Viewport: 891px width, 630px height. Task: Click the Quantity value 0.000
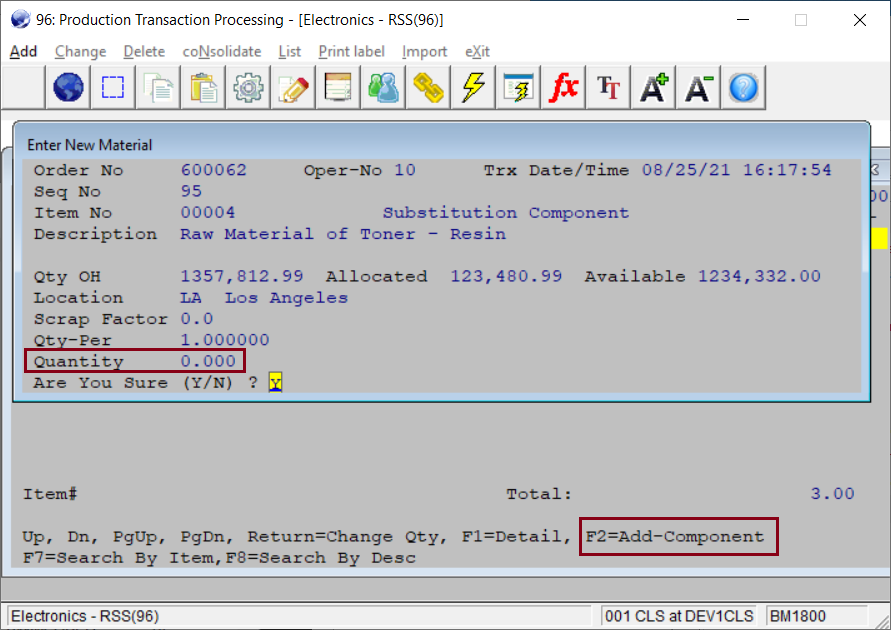pyautogui.click(x=208, y=361)
